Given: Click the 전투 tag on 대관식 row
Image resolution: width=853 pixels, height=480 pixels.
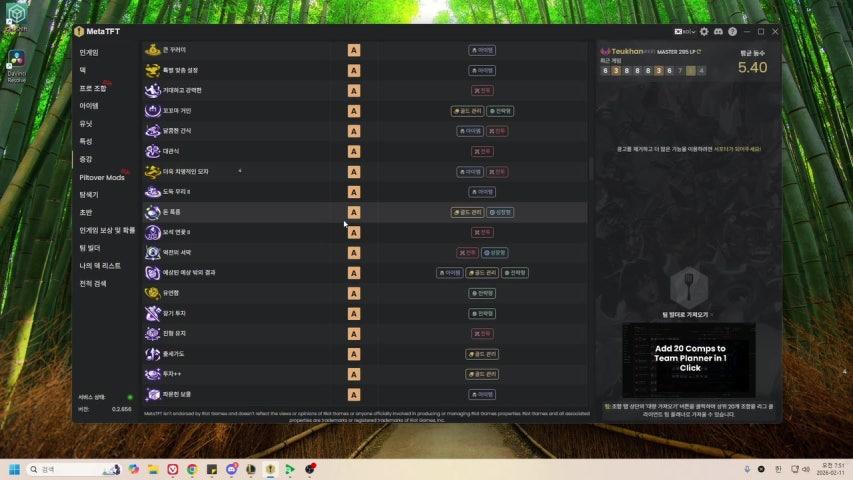Looking at the screenshot, I should click(x=482, y=151).
